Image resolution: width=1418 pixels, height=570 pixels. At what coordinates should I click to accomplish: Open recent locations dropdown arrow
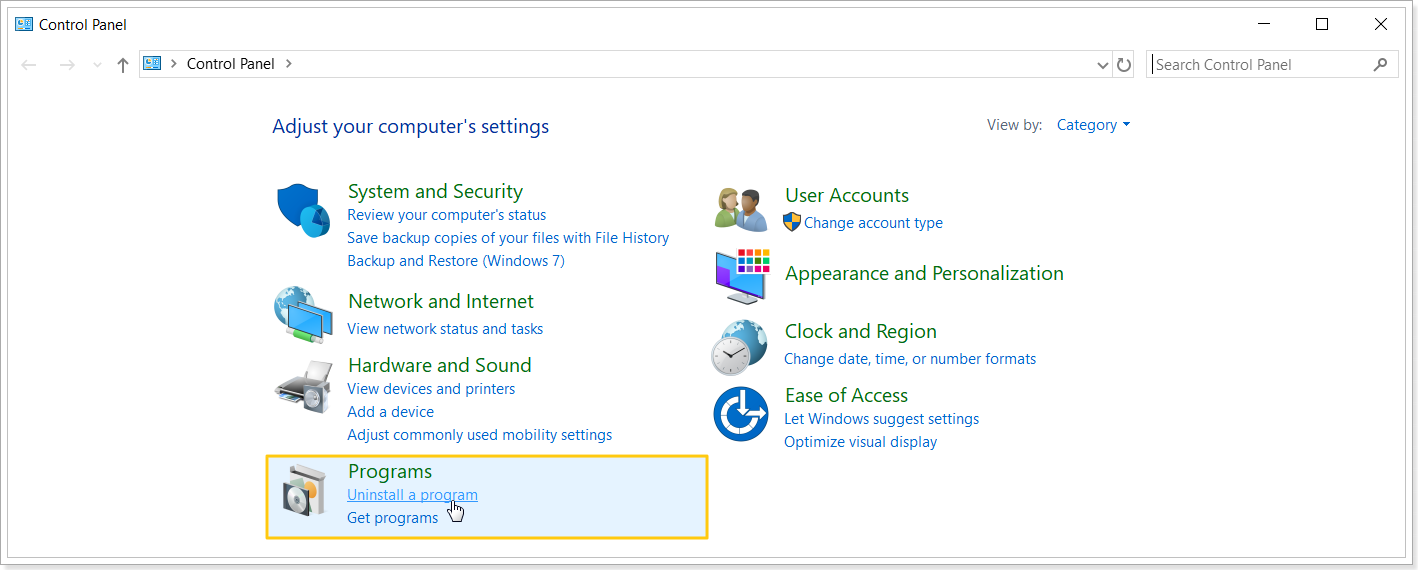pyautogui.click(x=97, y=65)
